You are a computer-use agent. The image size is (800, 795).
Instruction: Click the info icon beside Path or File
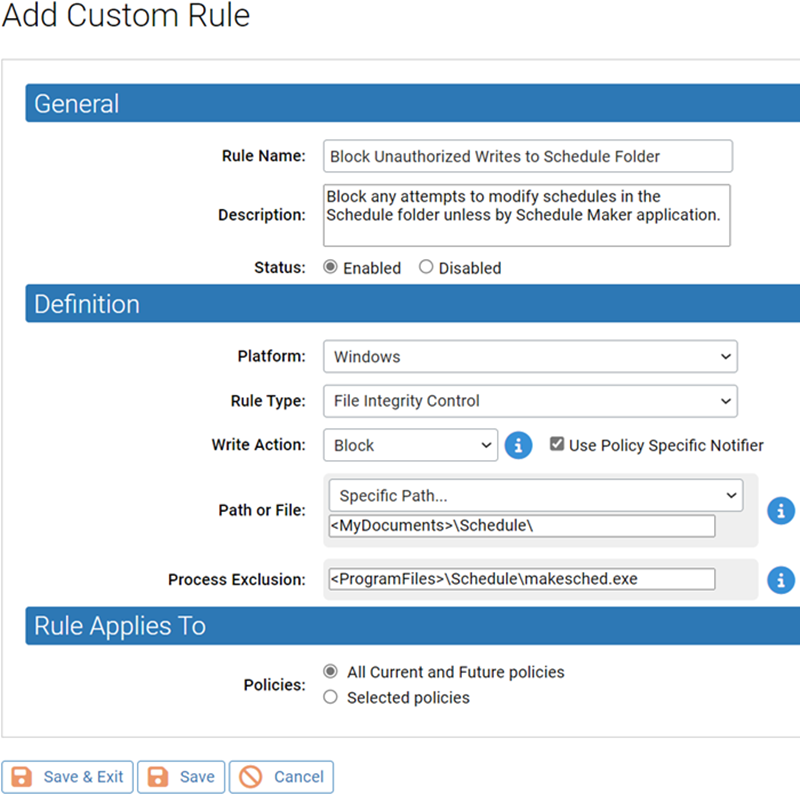[x=781, y=511]
